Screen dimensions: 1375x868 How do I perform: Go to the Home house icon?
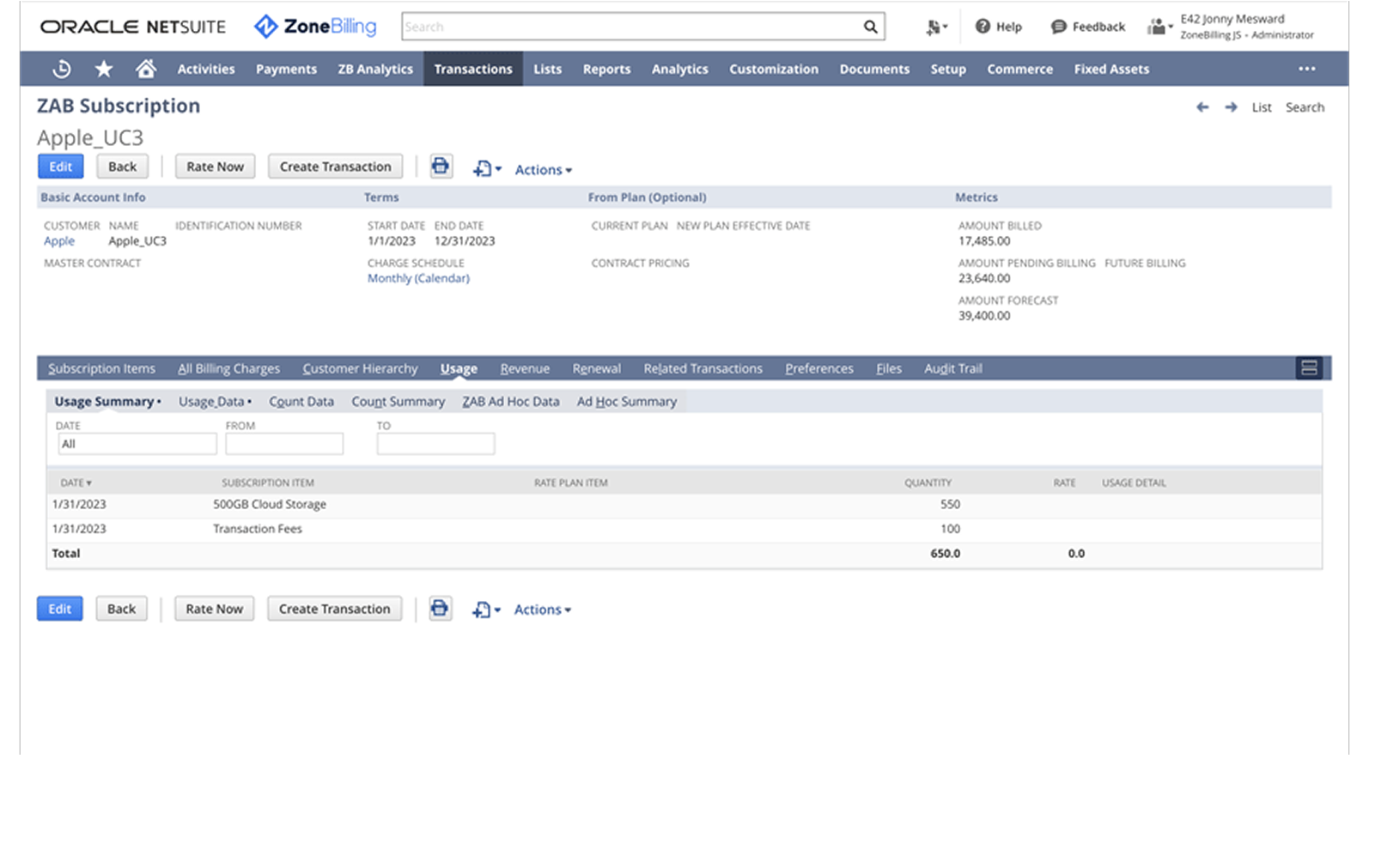coord(146,68)
